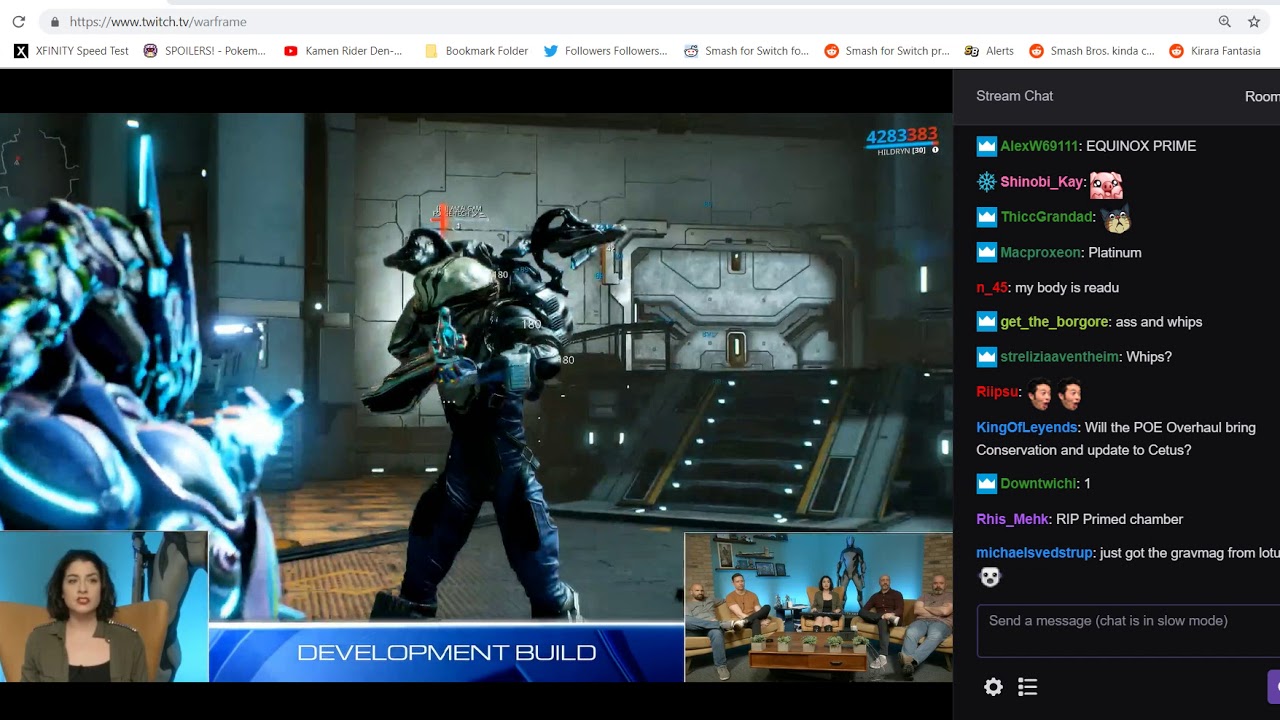Click username ThiccGrandad in chat

pos(1046,217)
